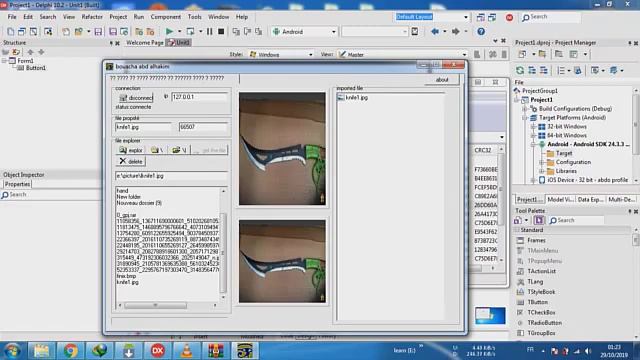Click the Stop program square icon

(221, 31)
